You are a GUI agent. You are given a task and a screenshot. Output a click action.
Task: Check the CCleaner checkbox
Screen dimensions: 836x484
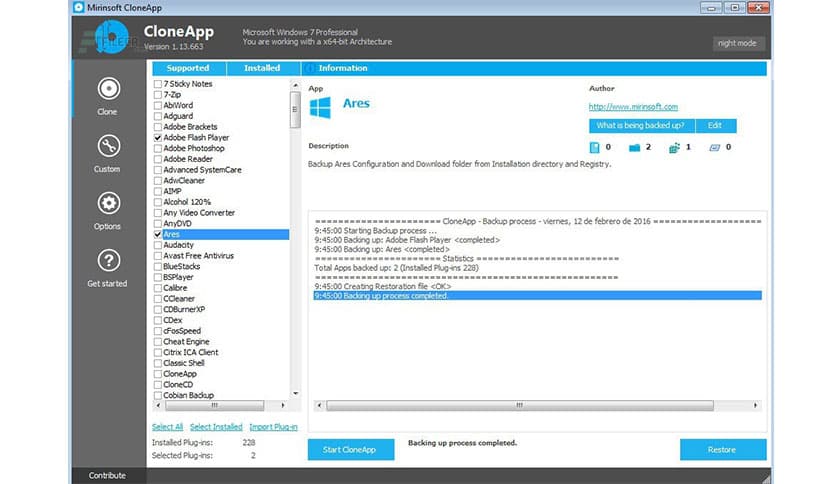[158, 299]
